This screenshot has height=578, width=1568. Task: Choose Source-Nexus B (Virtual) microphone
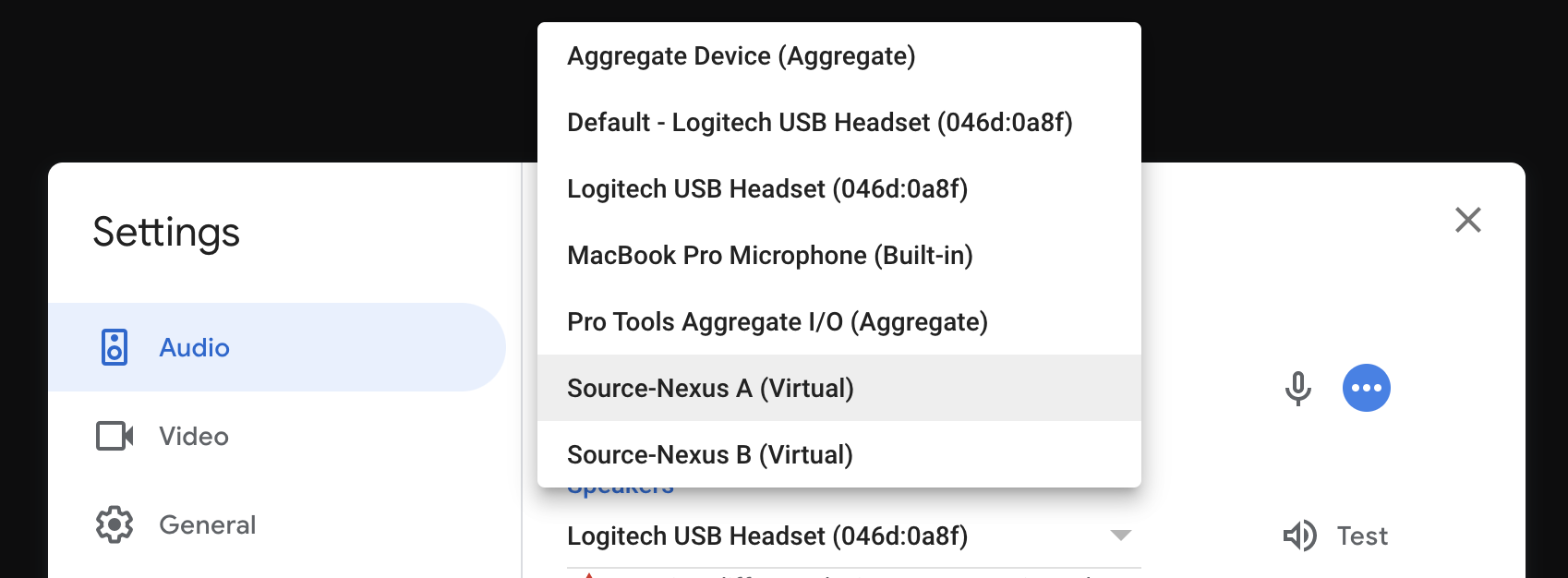(x=709, y=455)
